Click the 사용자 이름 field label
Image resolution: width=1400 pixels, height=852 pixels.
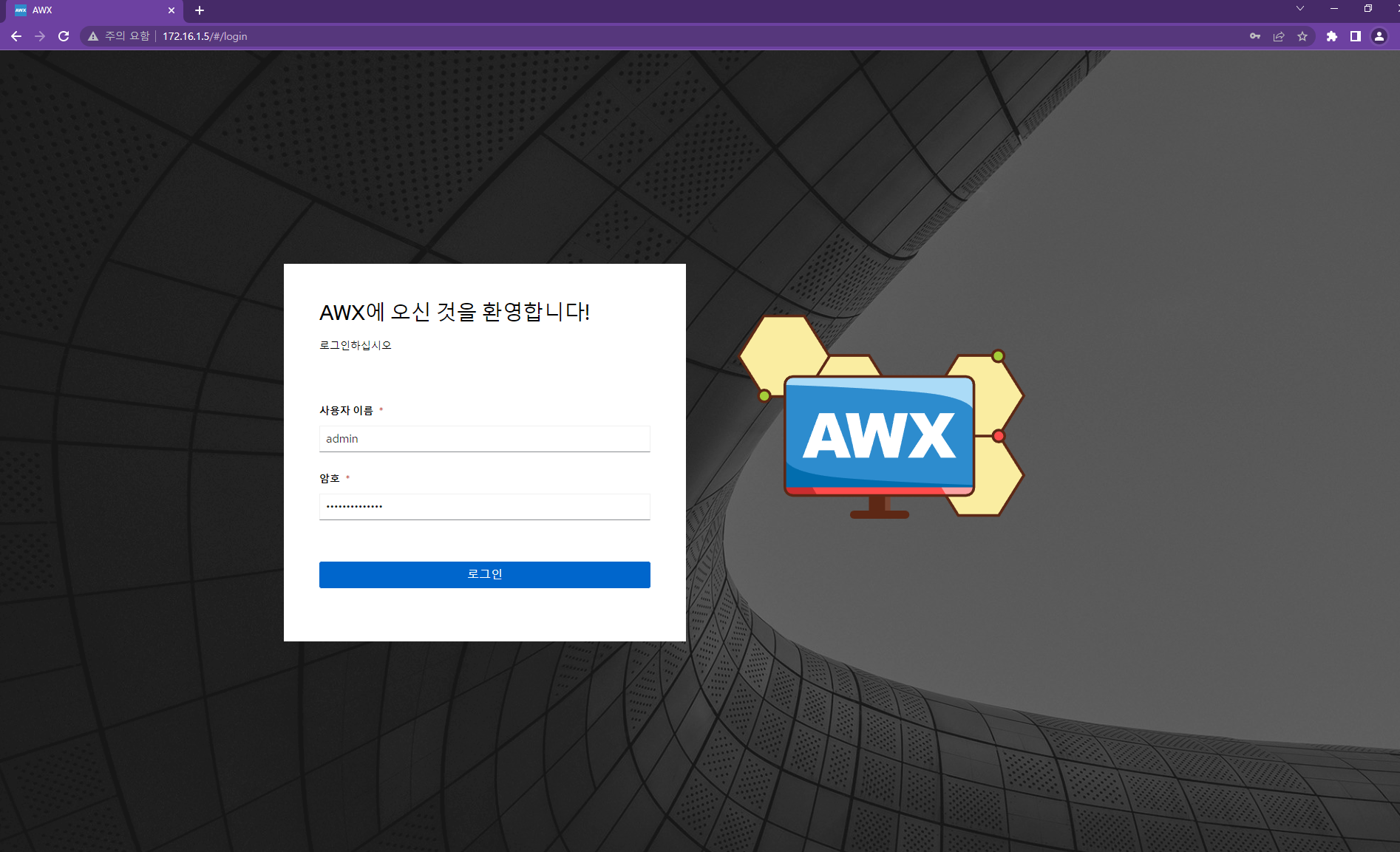[346, 410]
